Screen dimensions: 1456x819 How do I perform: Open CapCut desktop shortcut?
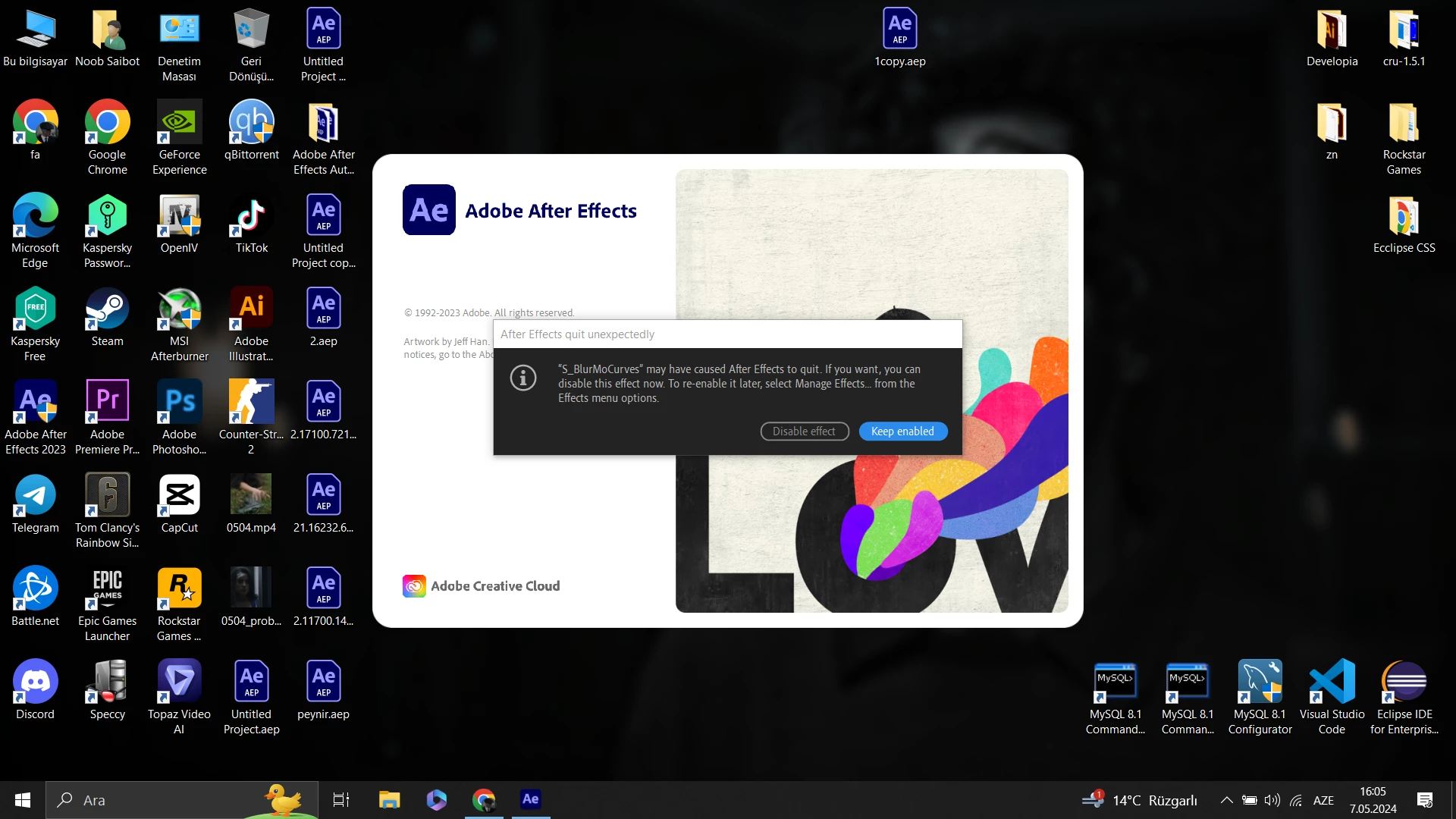pyautogui.click(x=179, y=496)
